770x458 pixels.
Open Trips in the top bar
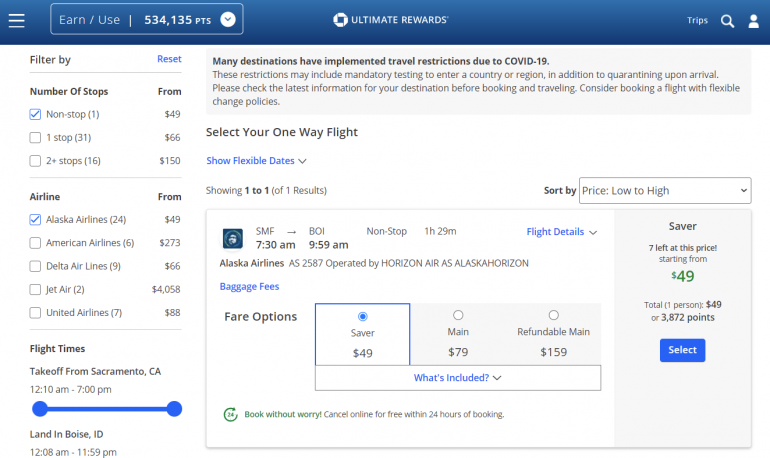[x=697, y=20]
